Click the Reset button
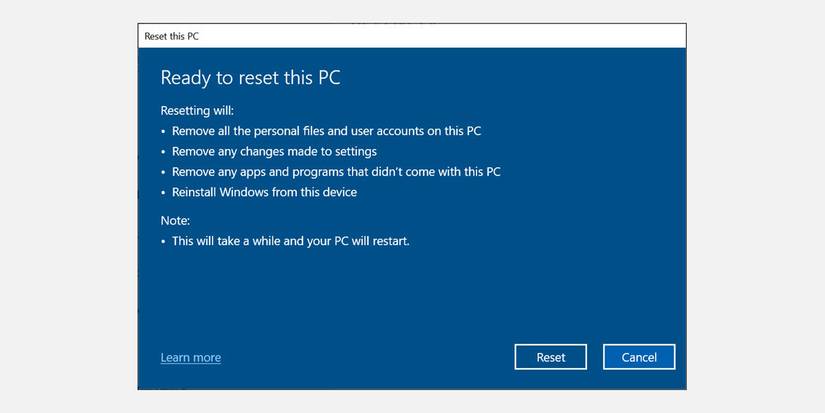 pos(550,357)
